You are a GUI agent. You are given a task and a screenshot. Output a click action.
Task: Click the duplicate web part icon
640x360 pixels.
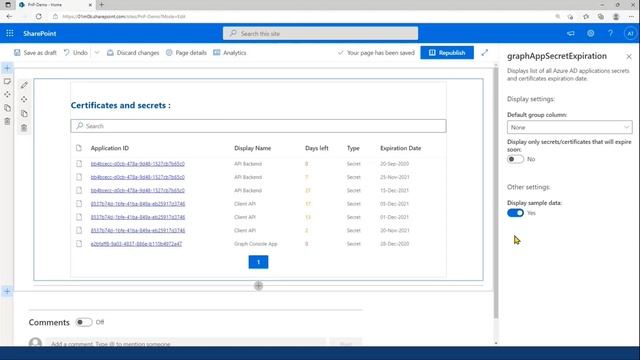pos(24,113)
